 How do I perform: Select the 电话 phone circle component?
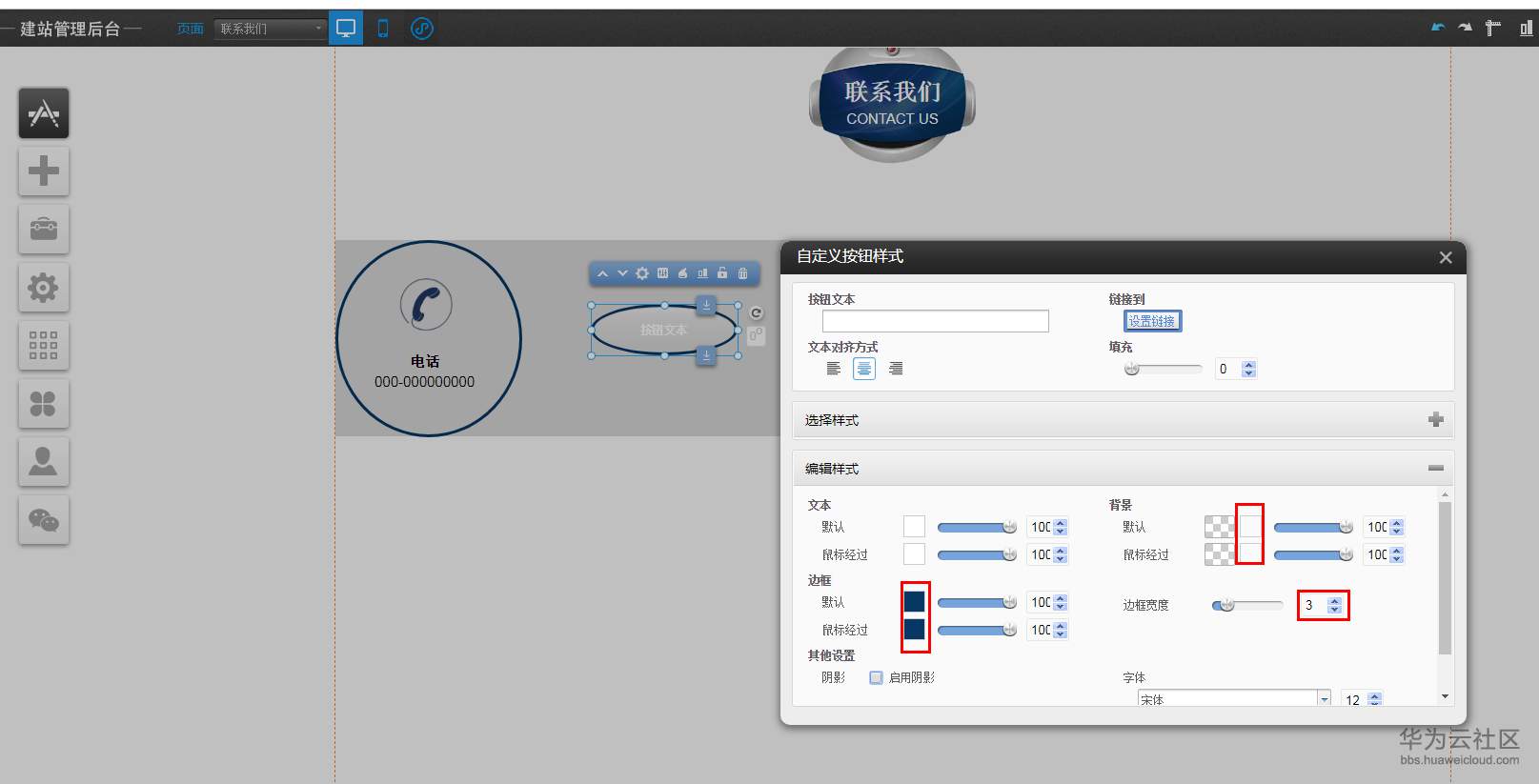(429, 339)
